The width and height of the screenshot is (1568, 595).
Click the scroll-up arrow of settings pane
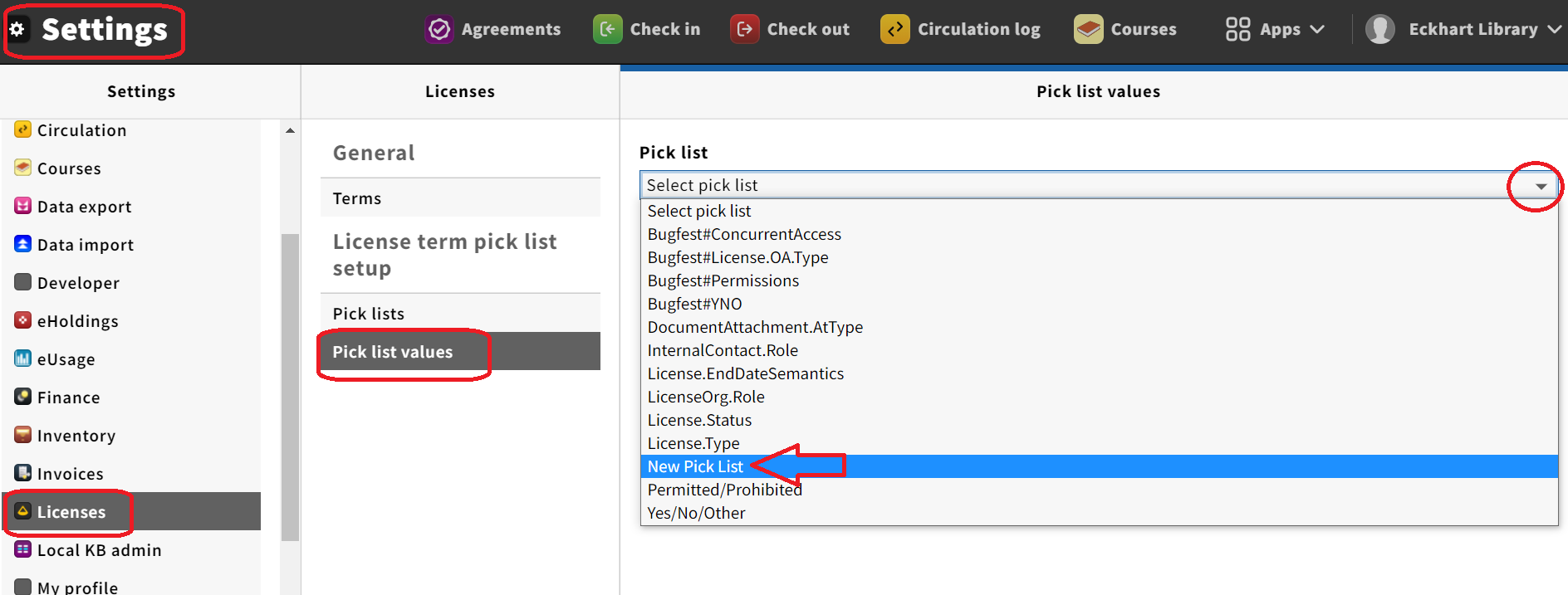point(290,130)
